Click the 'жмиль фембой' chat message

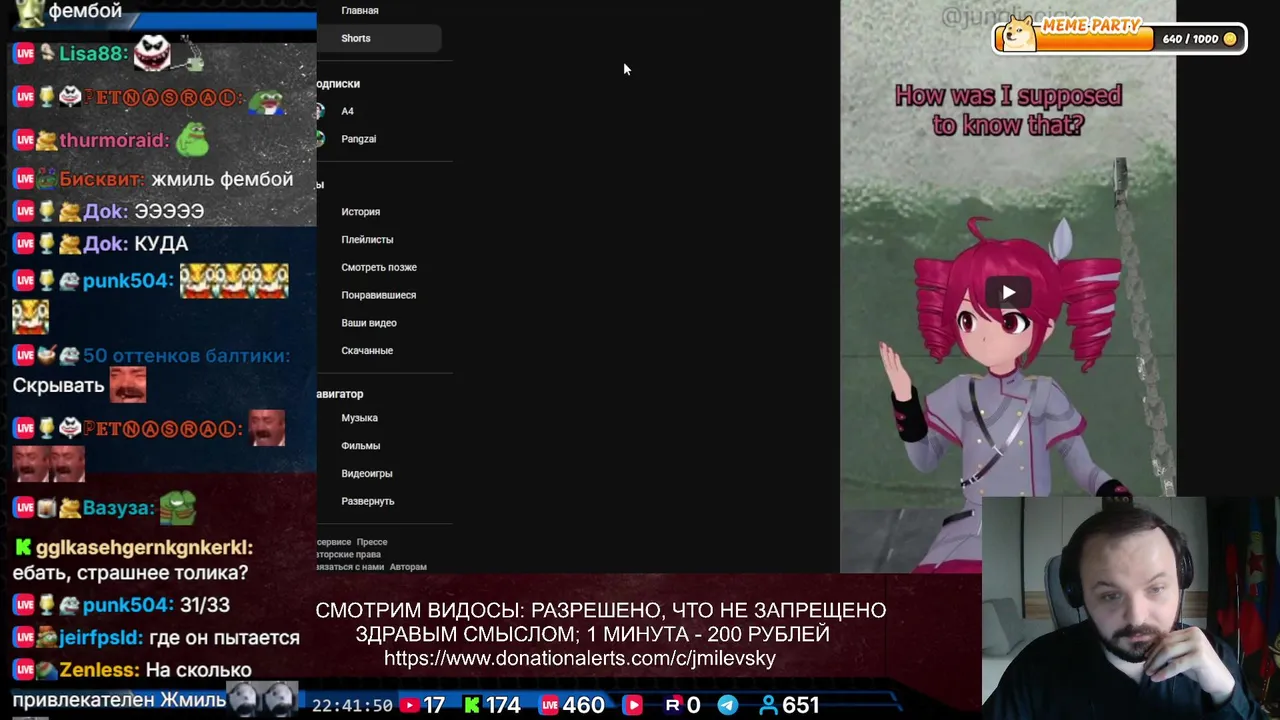click(x=222, y=179)
